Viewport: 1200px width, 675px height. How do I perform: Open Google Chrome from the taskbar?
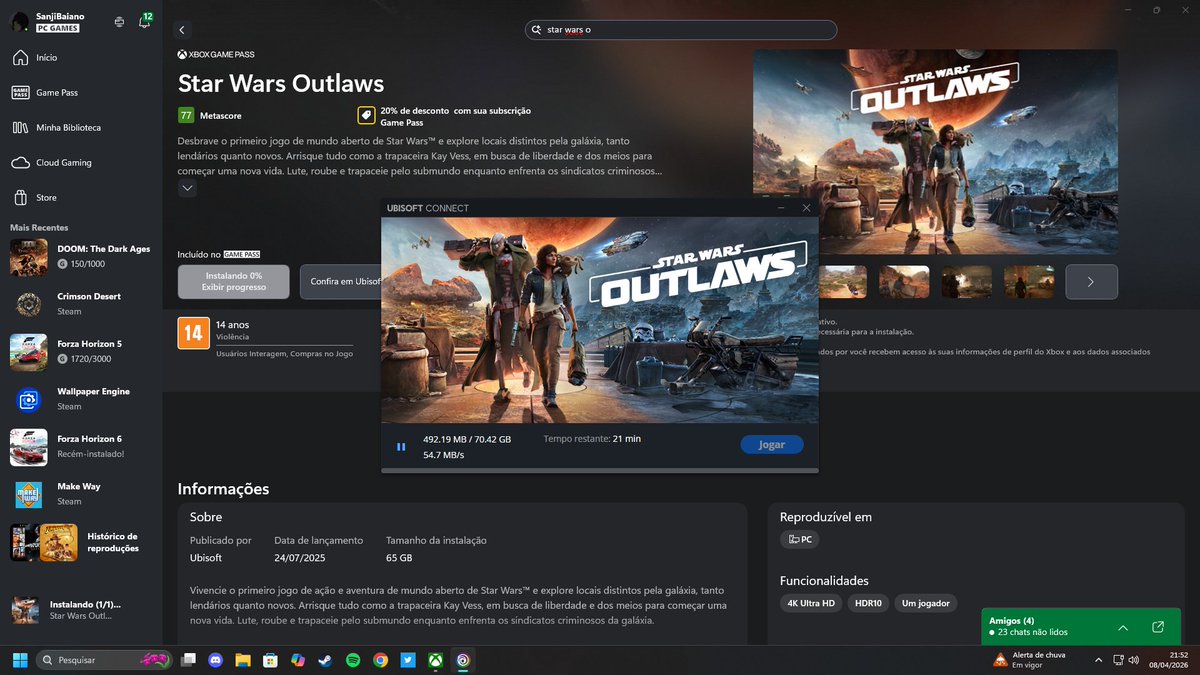380,660
